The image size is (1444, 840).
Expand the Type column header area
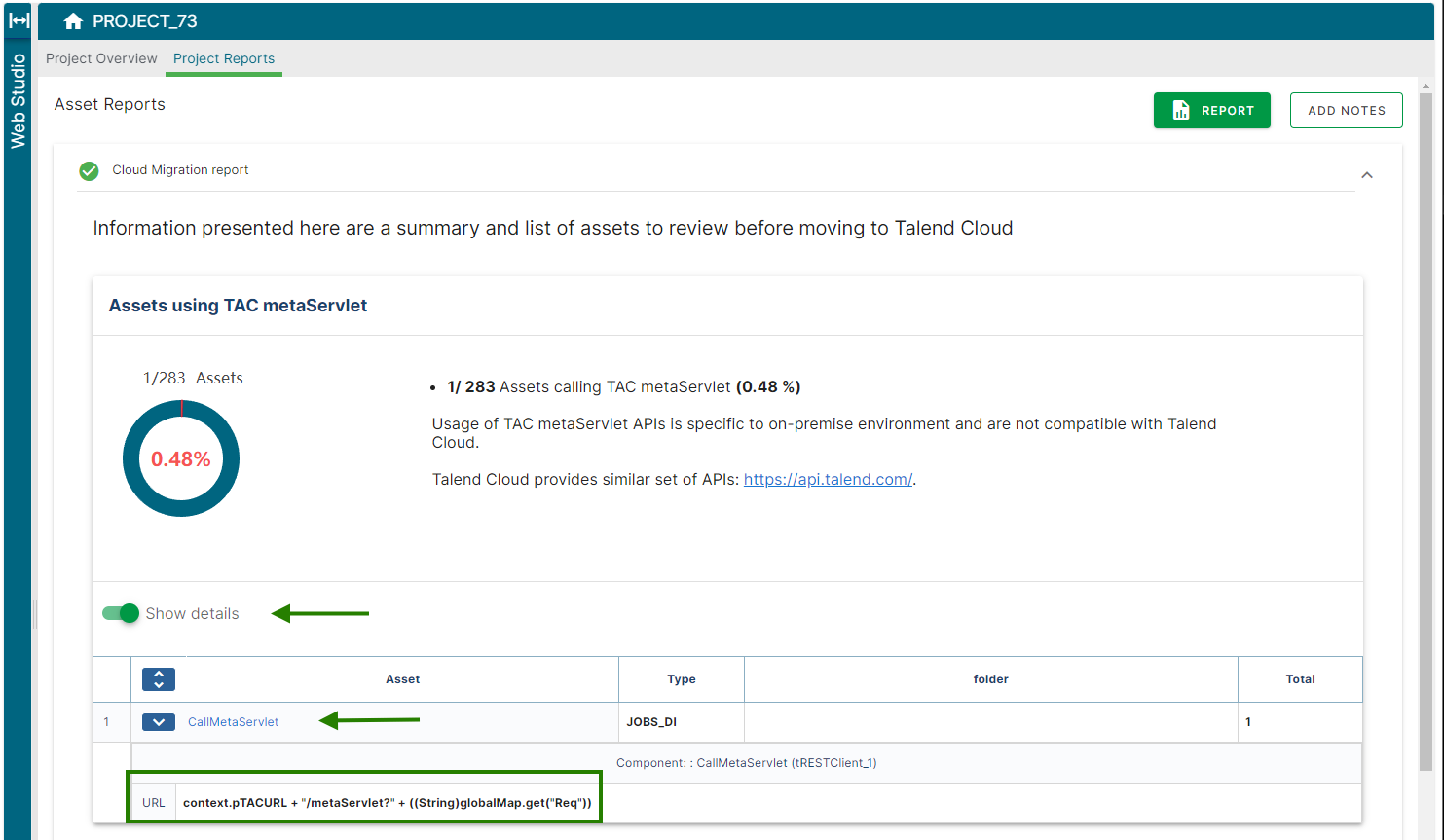[x=681, y=678]
